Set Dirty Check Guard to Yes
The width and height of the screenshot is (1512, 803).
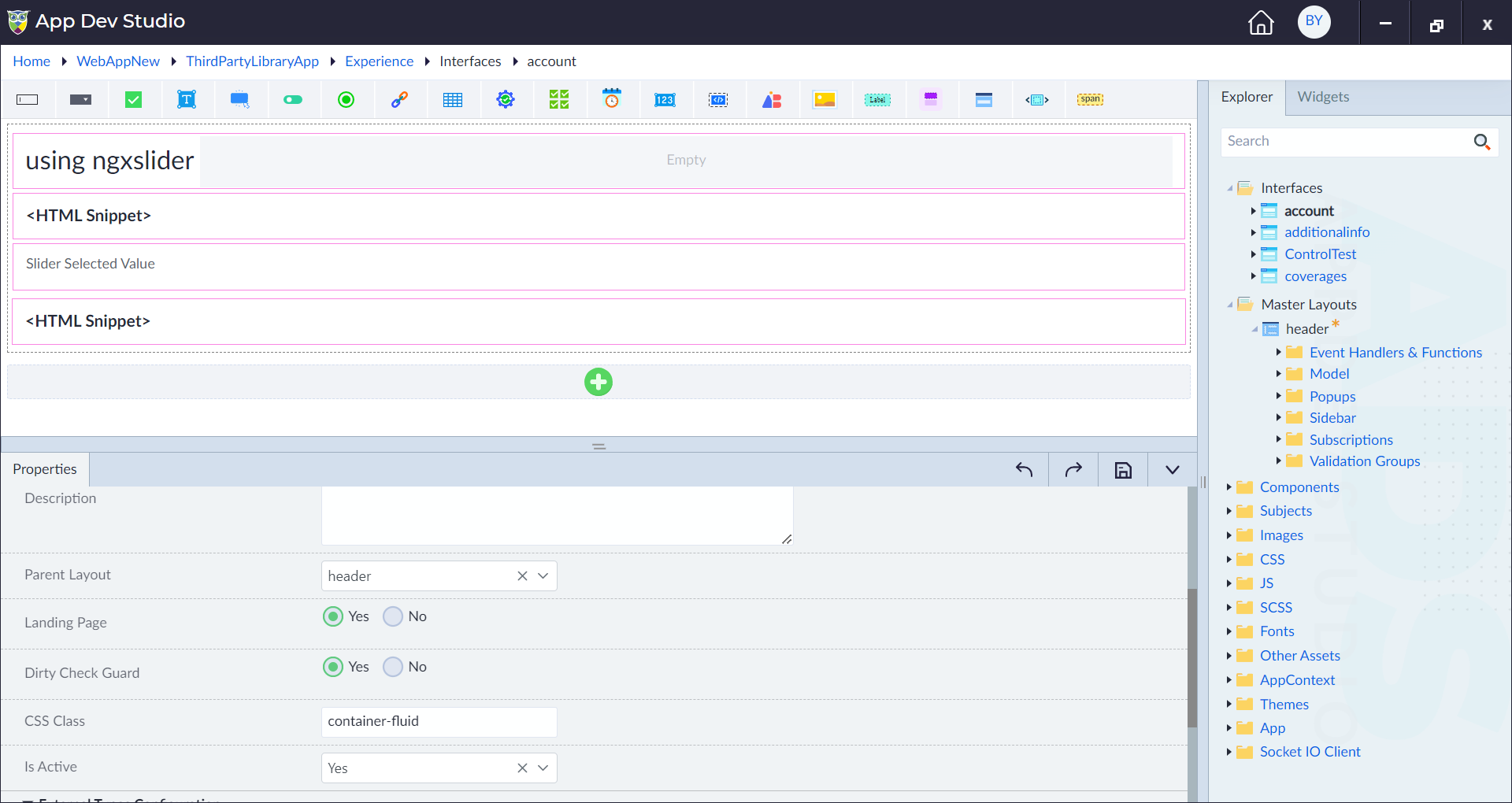[333, 667]
